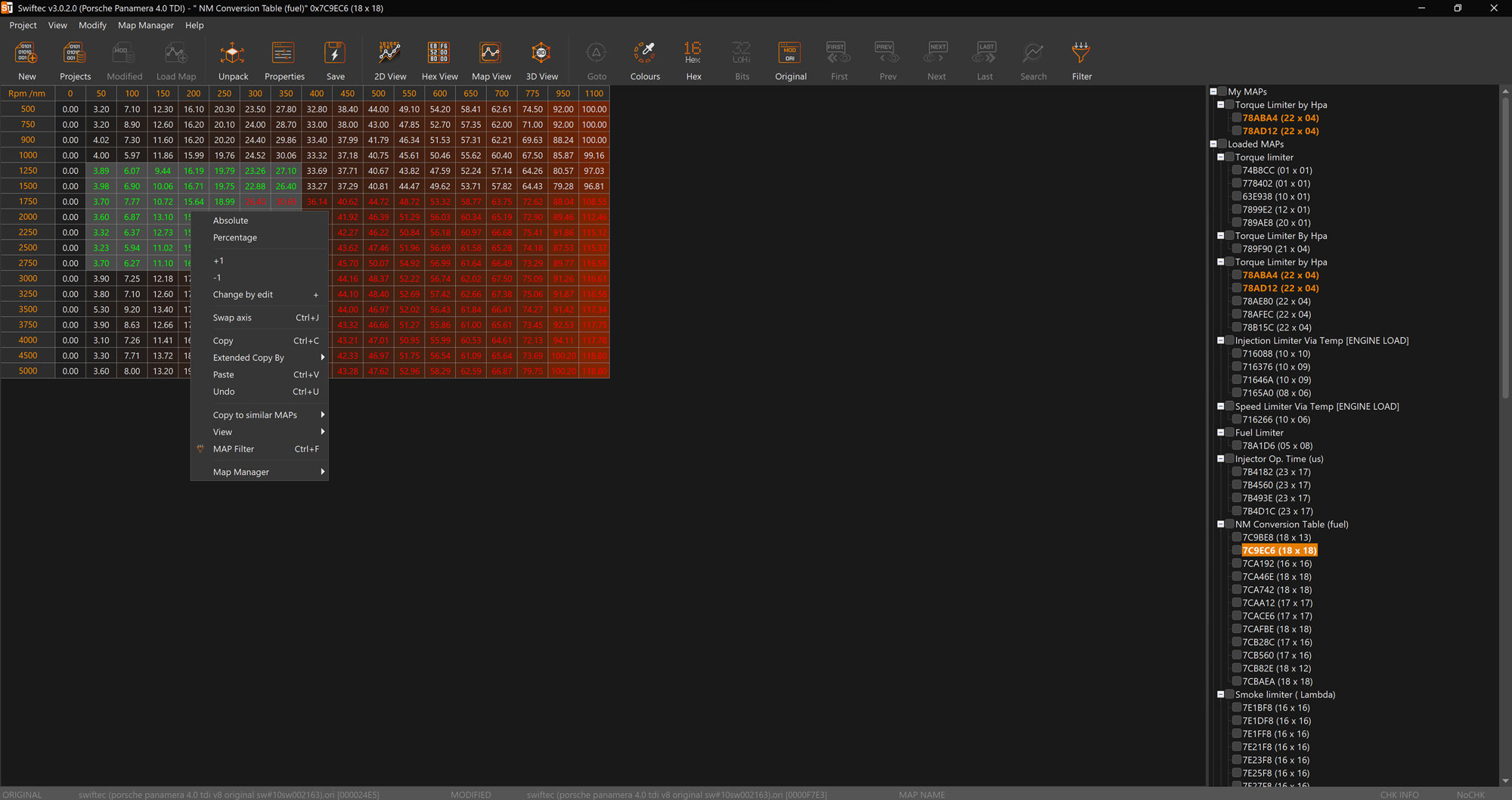
Task: Open the Map Manager menu in menu bar
Action: point(145,25)
